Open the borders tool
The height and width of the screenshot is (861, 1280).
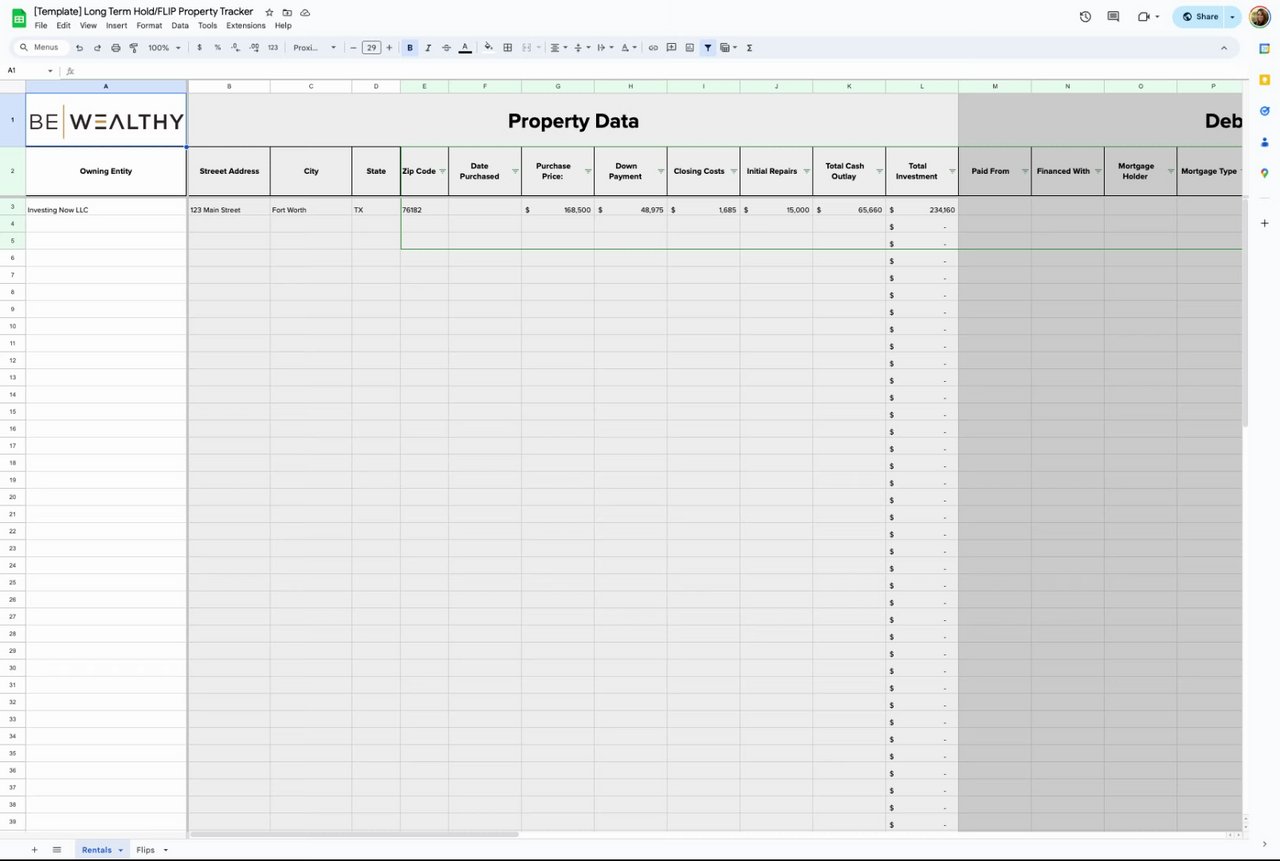click(508, 48)
